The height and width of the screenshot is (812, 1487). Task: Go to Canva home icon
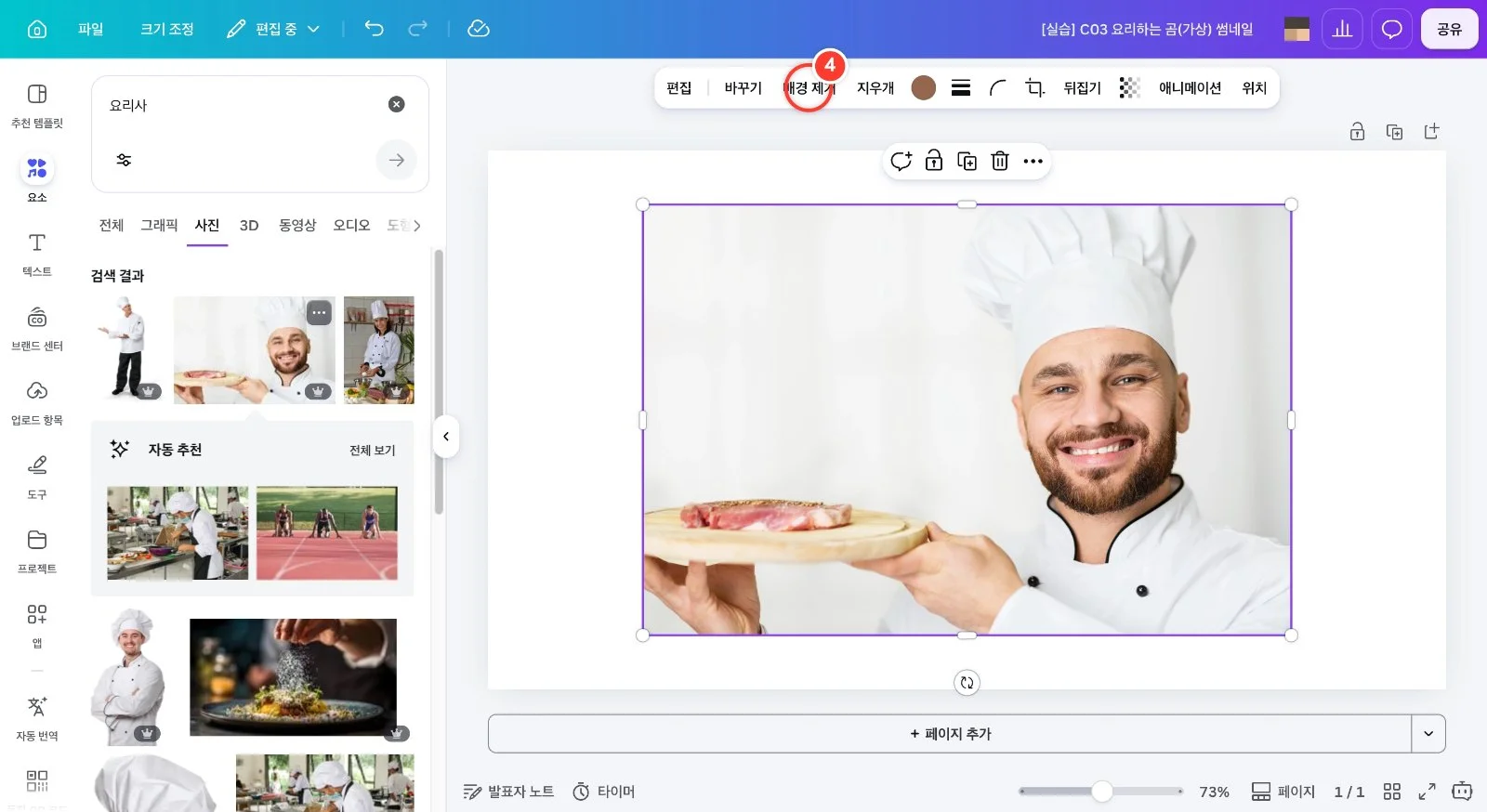coord(37,29)
